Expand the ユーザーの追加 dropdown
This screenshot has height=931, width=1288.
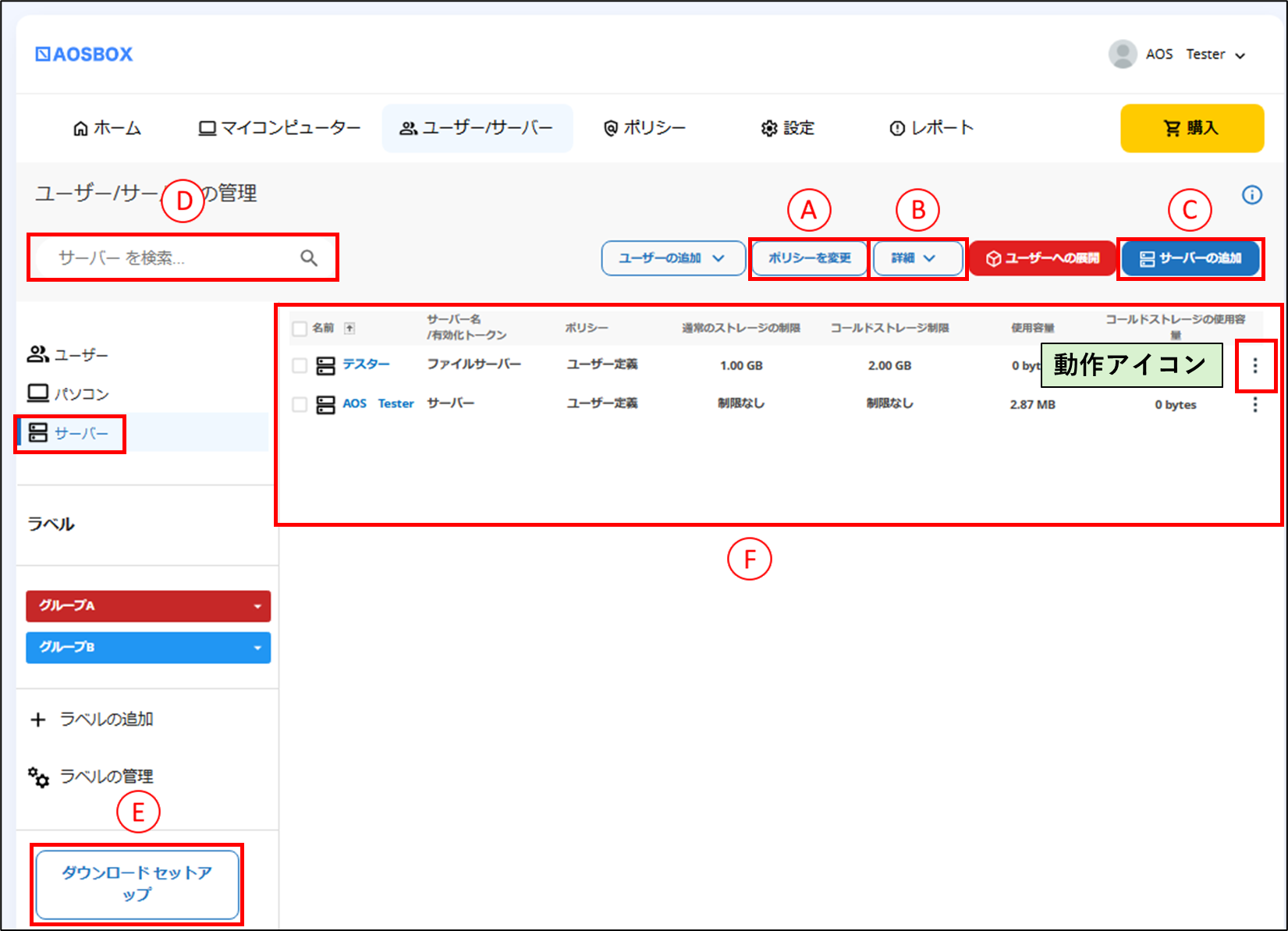point(673,258)
